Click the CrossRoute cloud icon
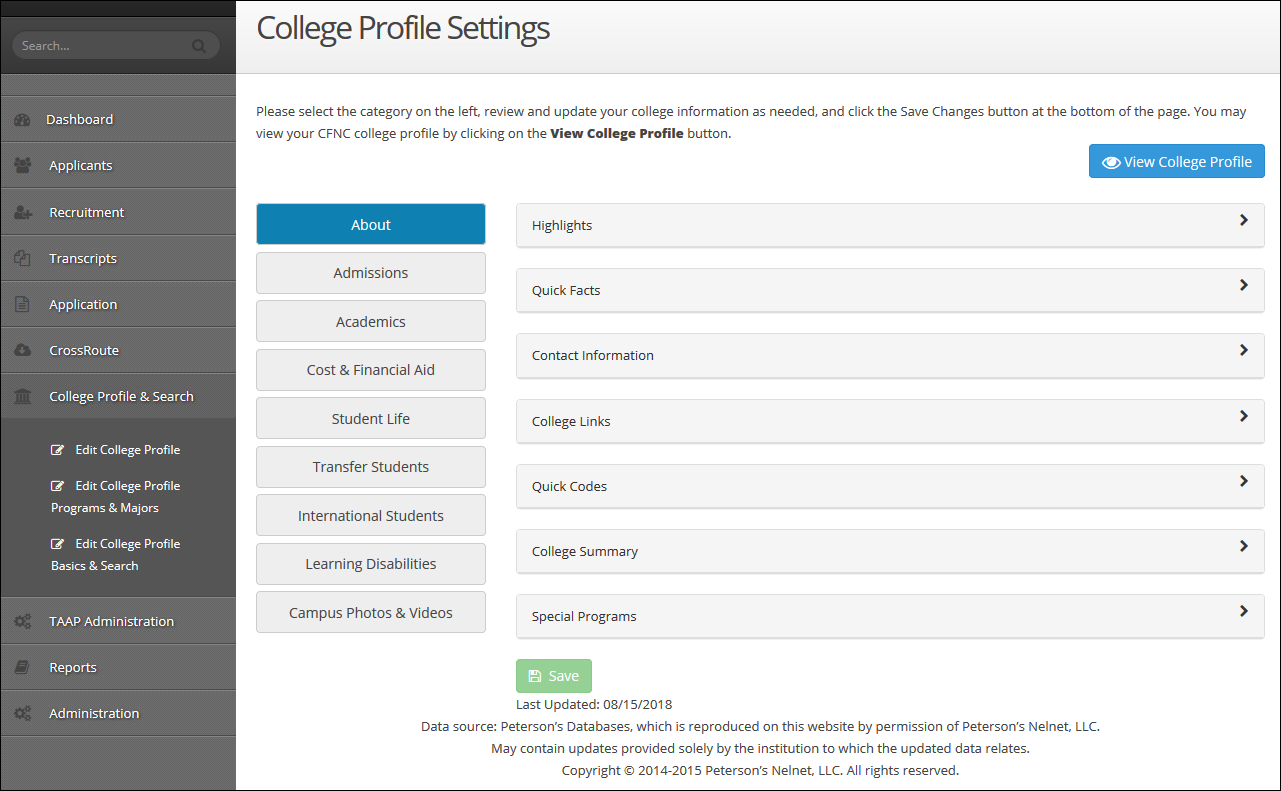The width and height of the screenshot is (1281, 791). click(x=22, y=350)
